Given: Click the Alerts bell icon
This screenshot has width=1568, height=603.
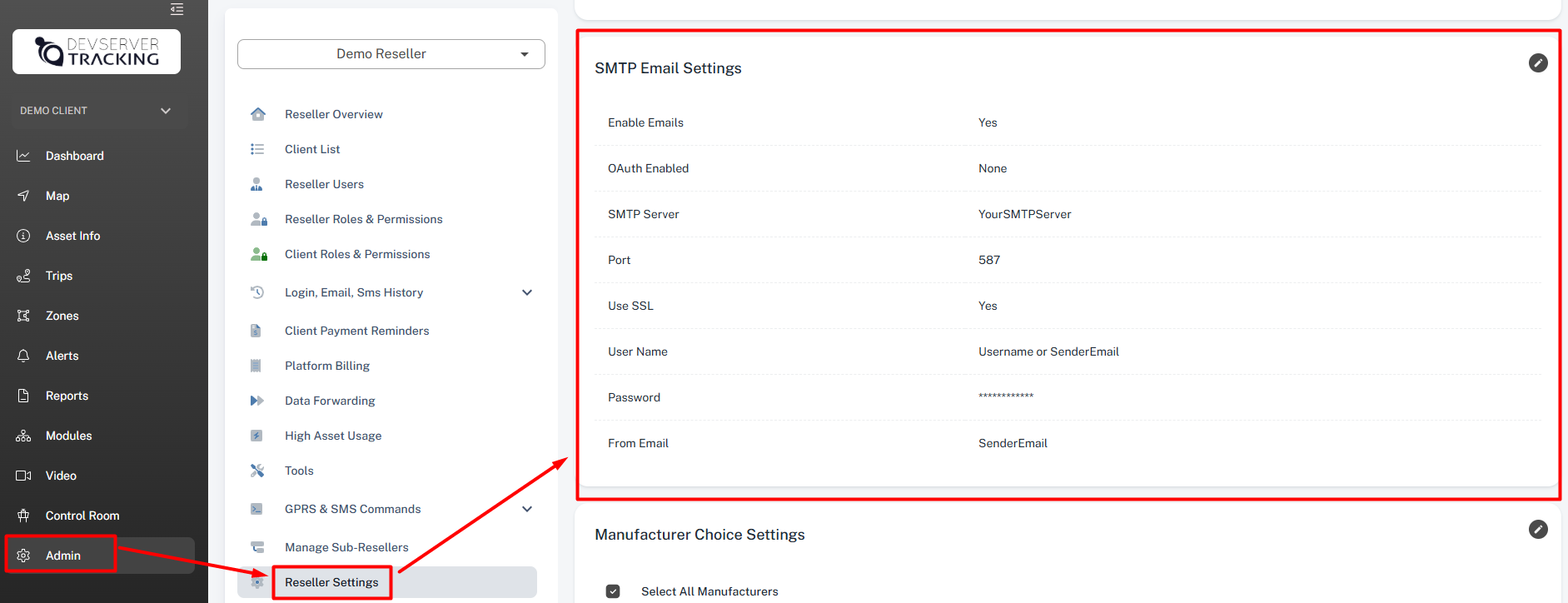Looking at the screenshot, I should point(23,356).
